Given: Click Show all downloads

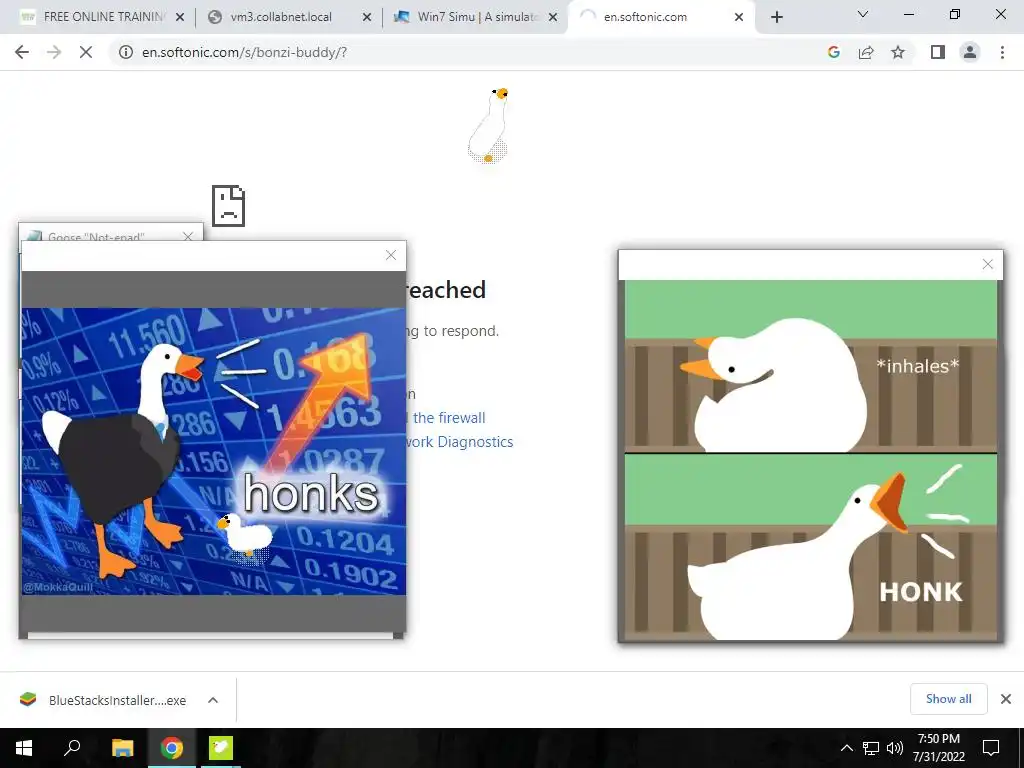Looking at the screenshot, I should click(948, 699).
